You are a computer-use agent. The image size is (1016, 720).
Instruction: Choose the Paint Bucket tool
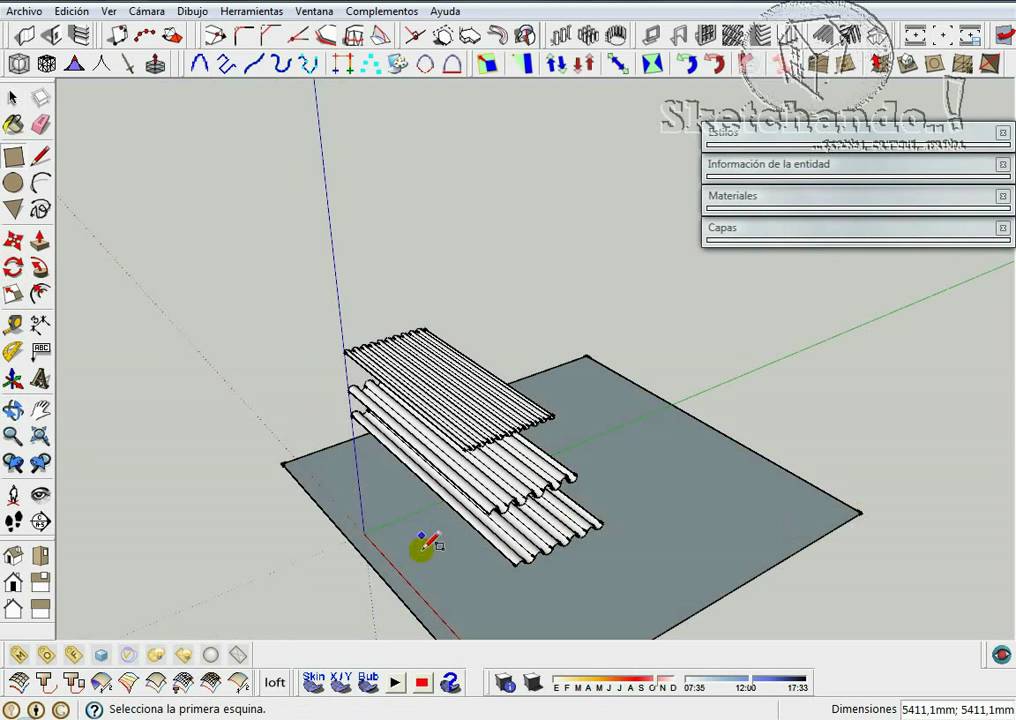pyautogui.click(x=13, y=124)
